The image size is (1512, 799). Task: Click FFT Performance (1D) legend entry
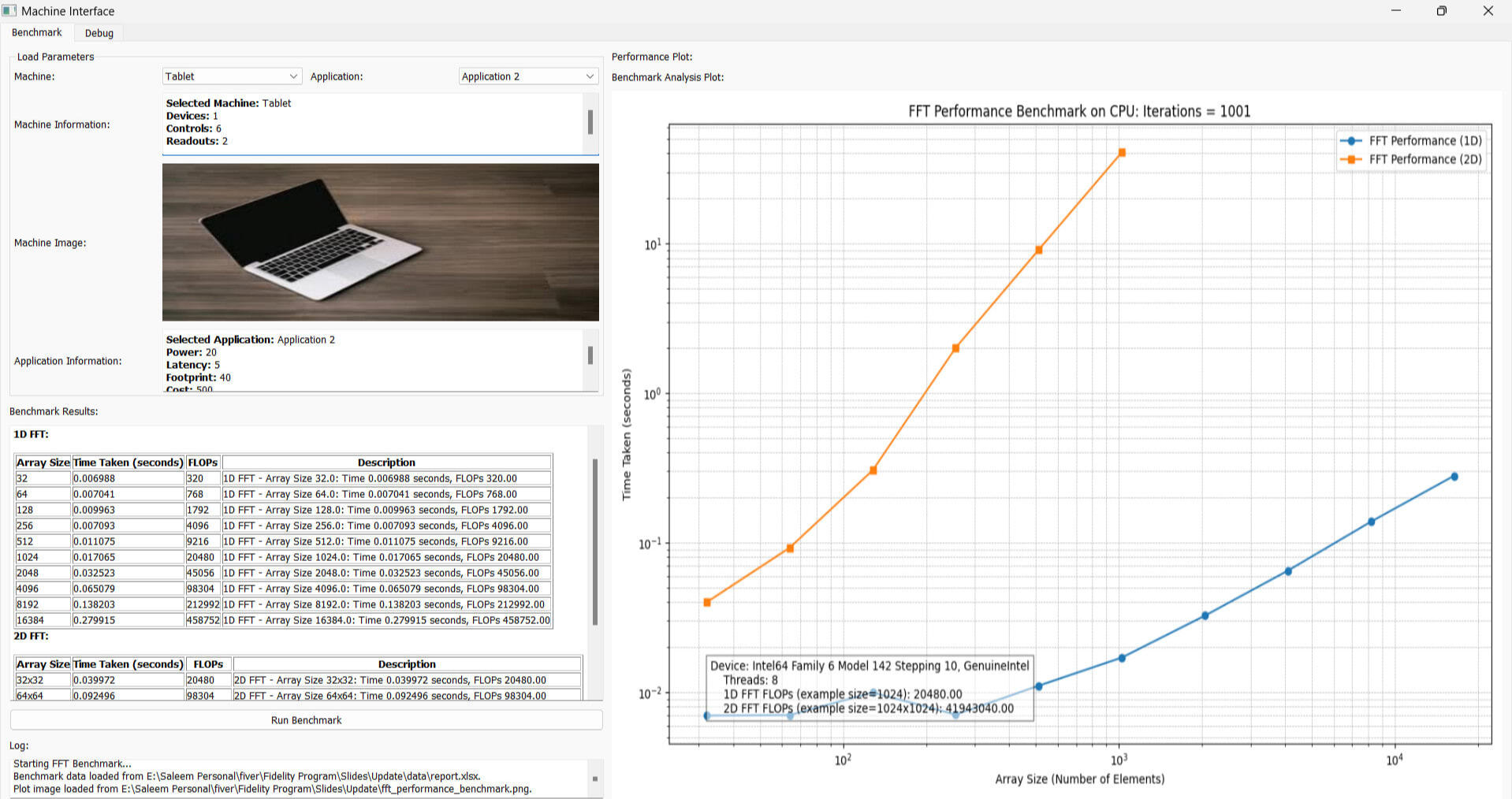pos(1411,141)
